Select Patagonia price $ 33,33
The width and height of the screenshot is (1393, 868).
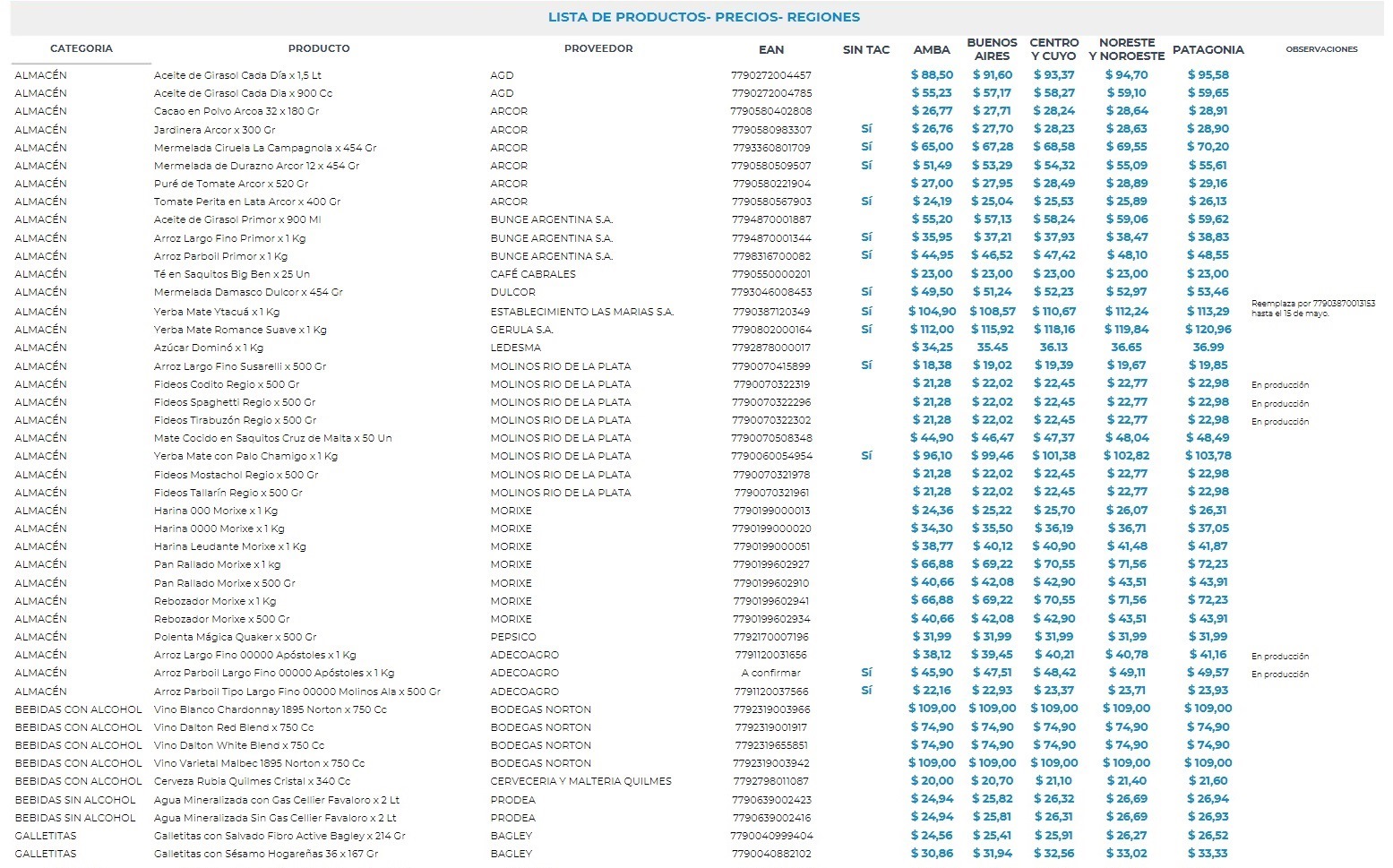click(1208, 853)
